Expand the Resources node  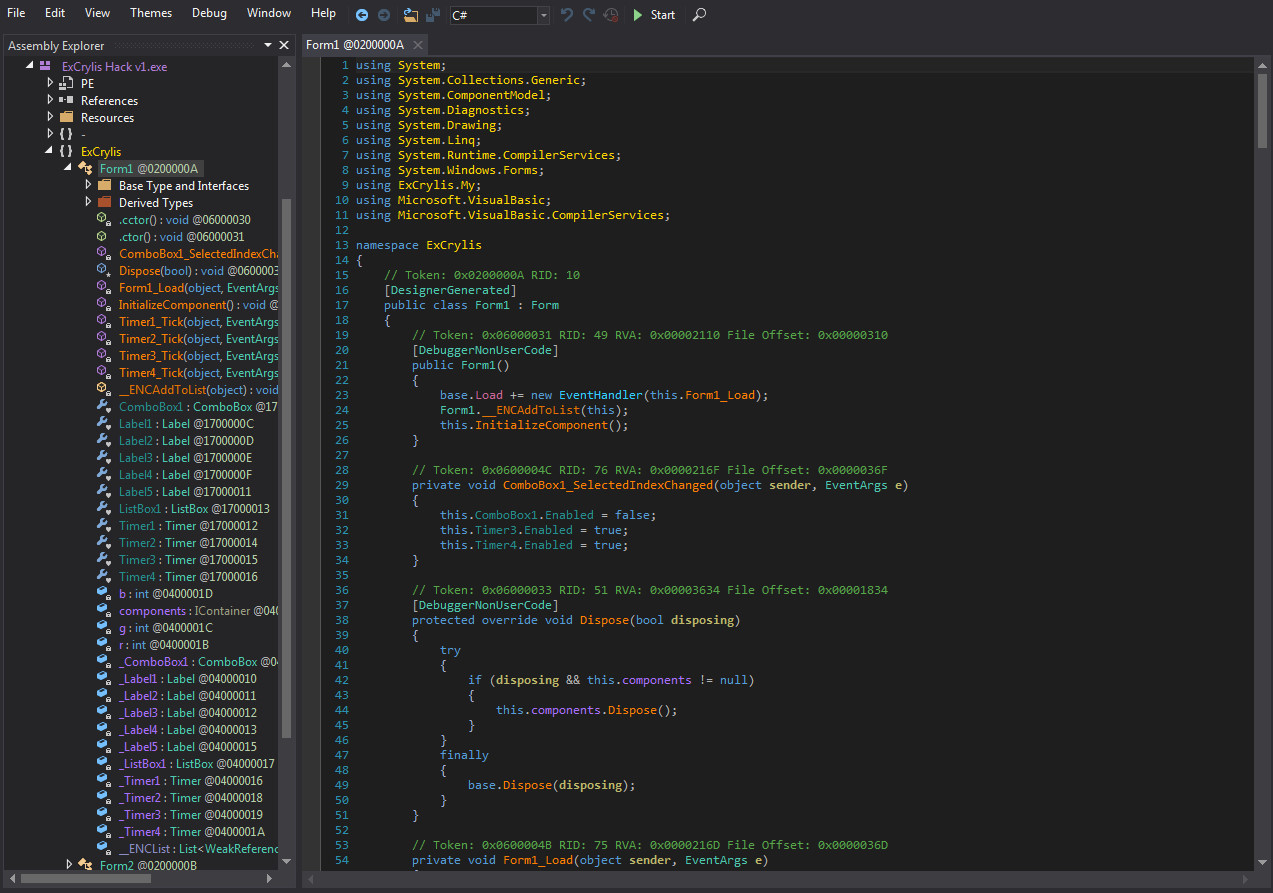click(x=50, y=117)
